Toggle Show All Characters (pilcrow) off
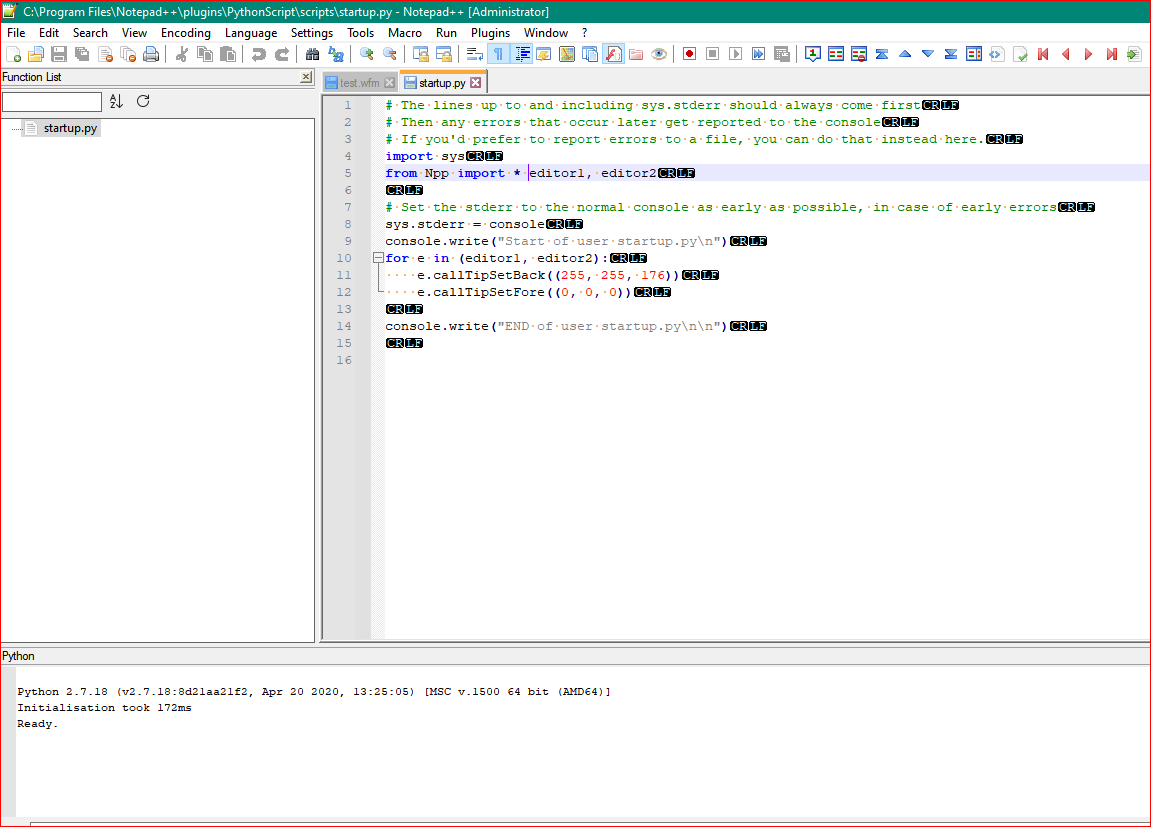 497,53
